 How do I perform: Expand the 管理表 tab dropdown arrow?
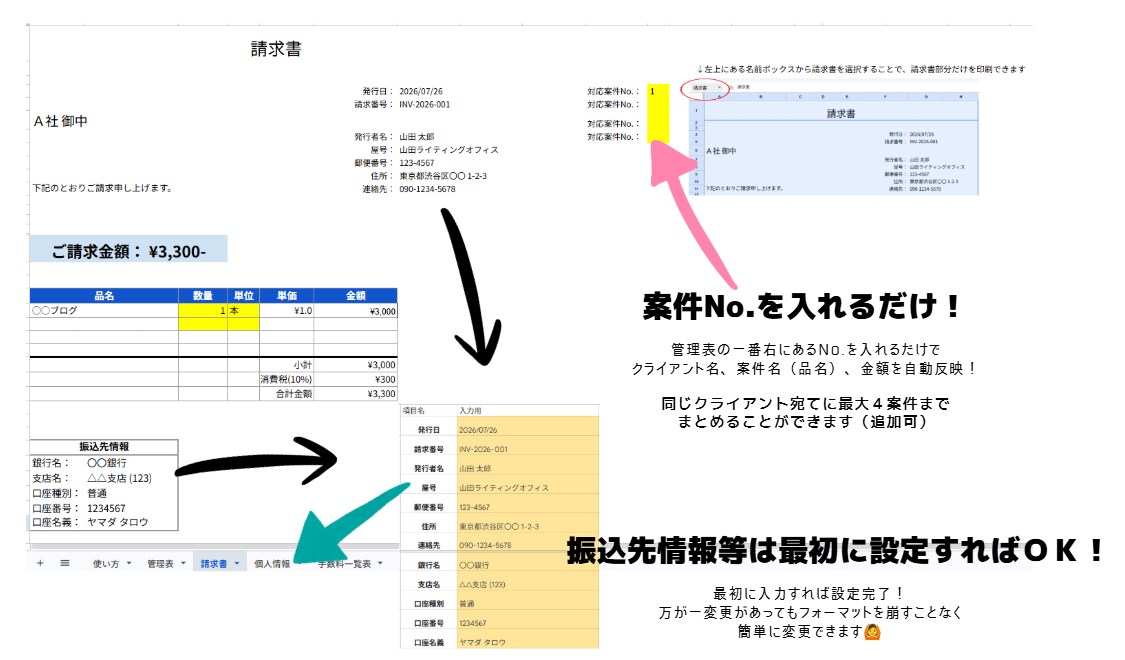(183, 563)
